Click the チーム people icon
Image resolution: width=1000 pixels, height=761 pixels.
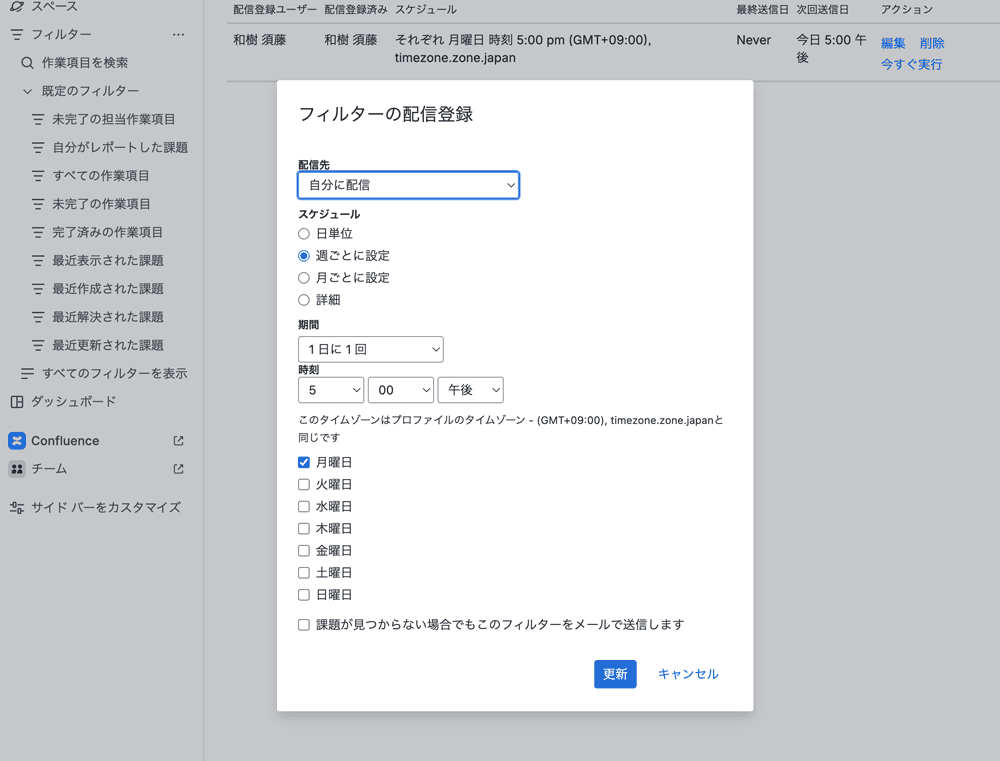(x=17, y=468)
